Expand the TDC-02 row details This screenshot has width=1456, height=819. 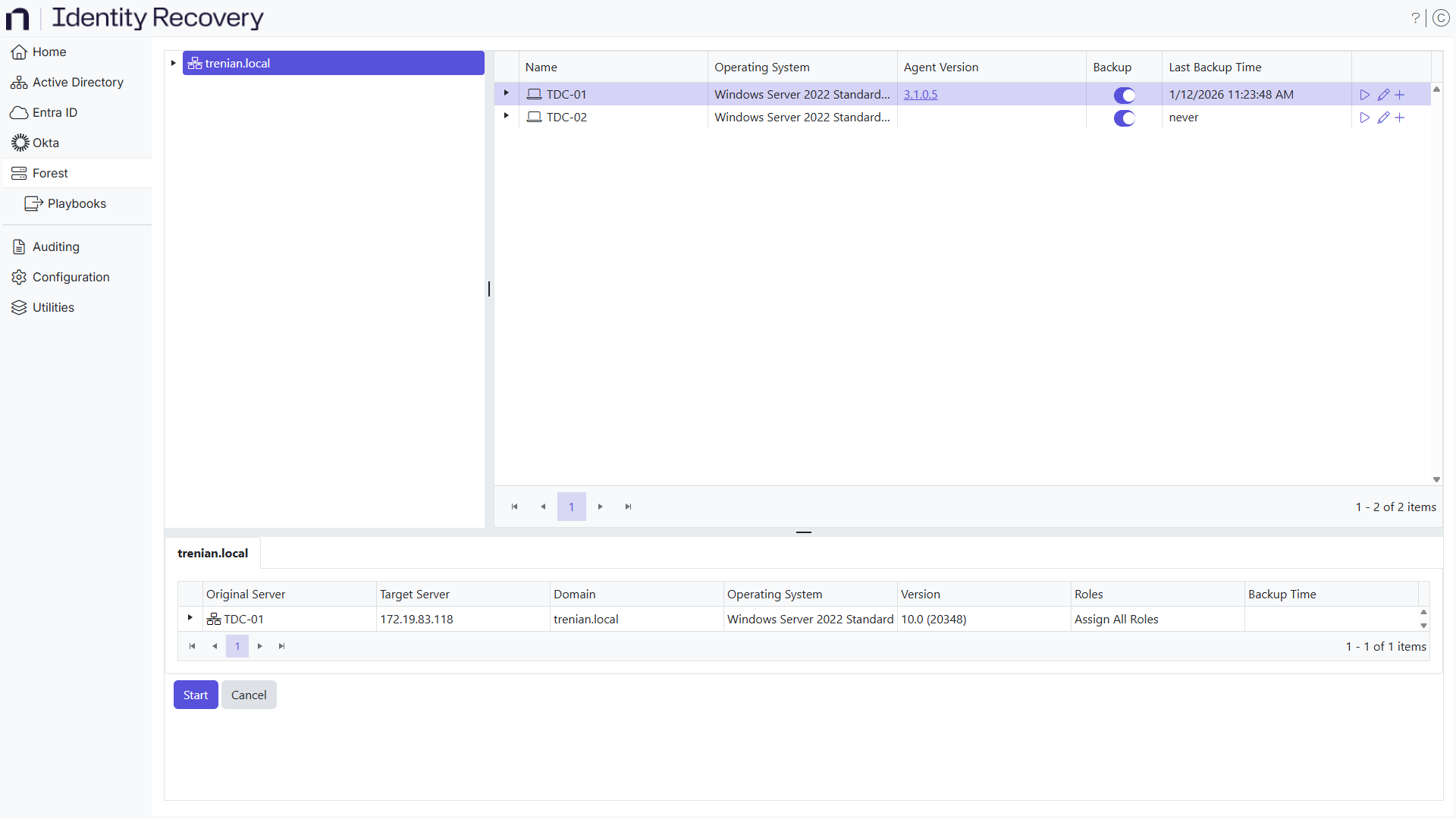point(505,116)
